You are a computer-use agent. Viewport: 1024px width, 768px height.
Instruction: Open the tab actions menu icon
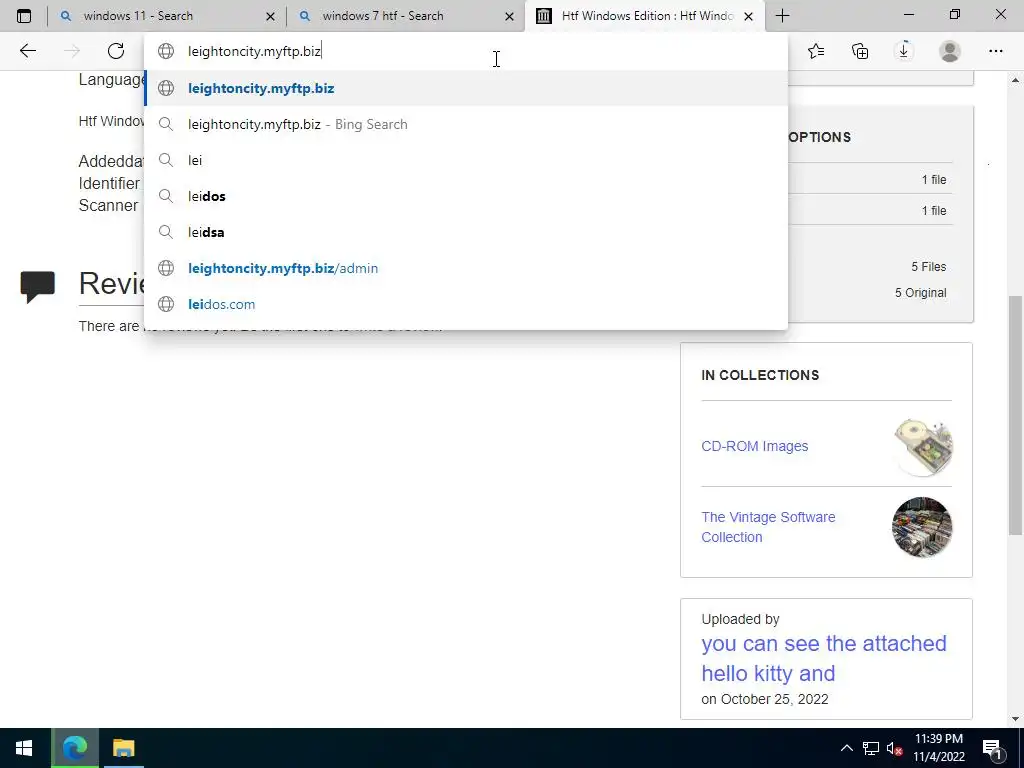point(24,16)
